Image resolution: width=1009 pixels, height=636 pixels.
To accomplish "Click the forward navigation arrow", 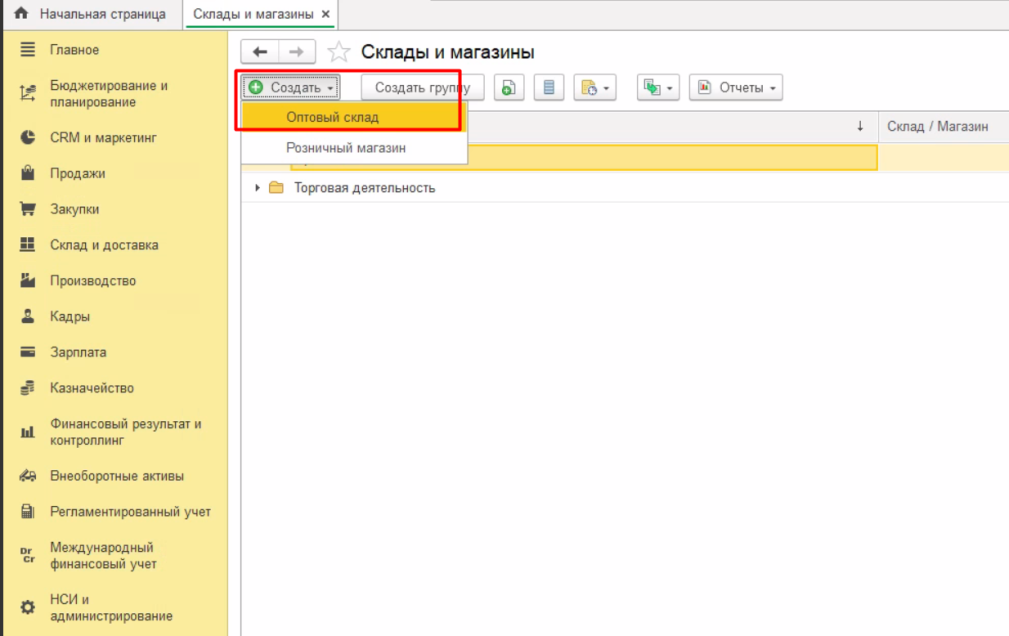I will click(296, 52).
